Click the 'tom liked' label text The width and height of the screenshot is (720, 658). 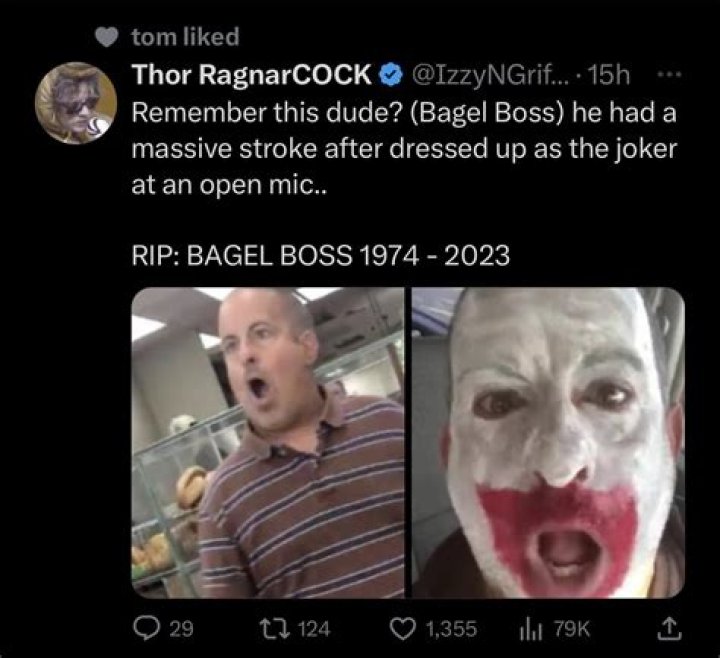pos(185,37)
